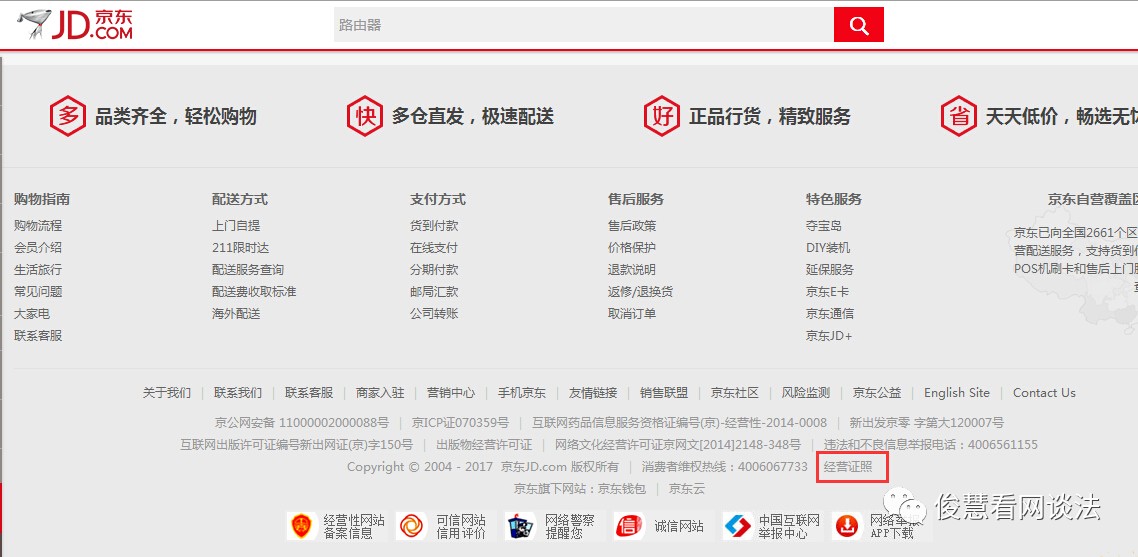Open the DIY装机 link
The width and height of the screenshot is (1138, 557).
pos(827,248)
